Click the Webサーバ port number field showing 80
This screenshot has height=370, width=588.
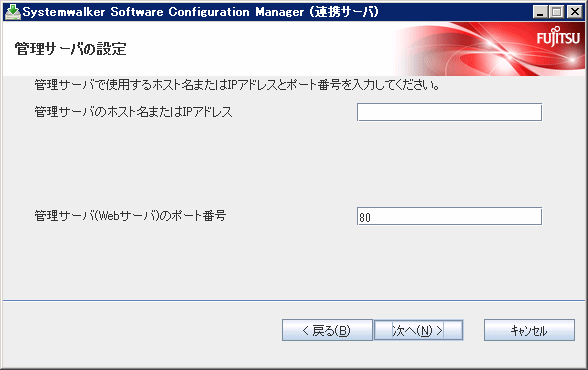(x=449, y=216)
